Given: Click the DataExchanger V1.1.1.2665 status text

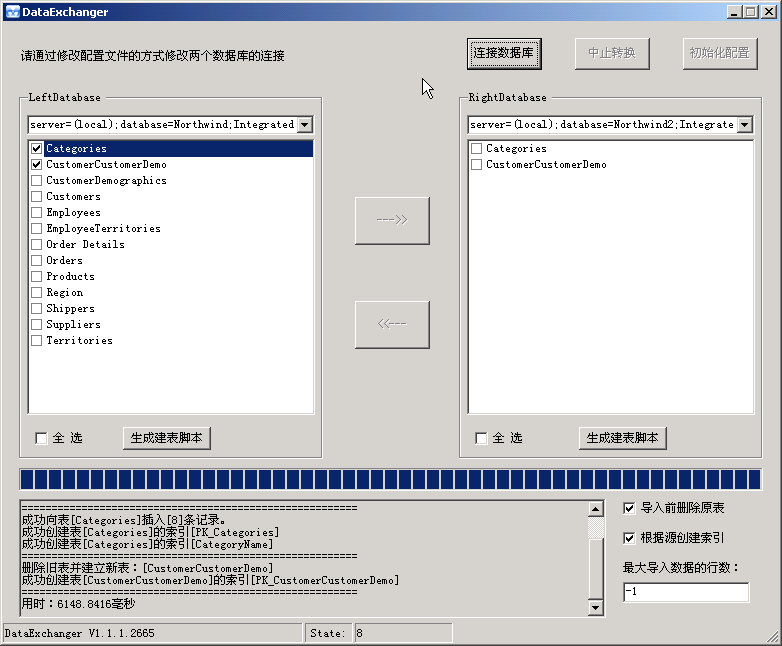Looking at the screenshot, I should (80, 633).
